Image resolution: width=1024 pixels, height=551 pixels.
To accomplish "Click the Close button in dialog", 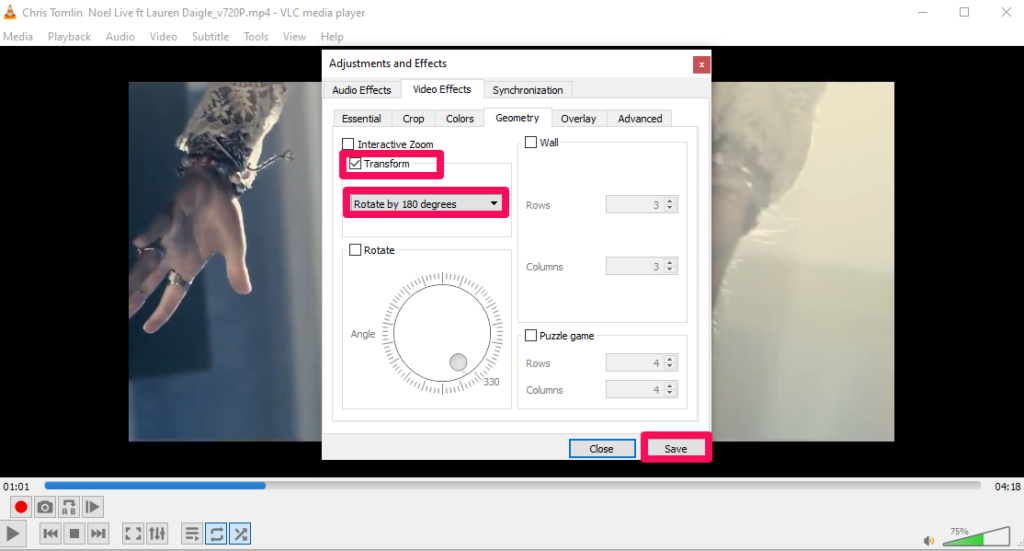I will tap(601, 449).
